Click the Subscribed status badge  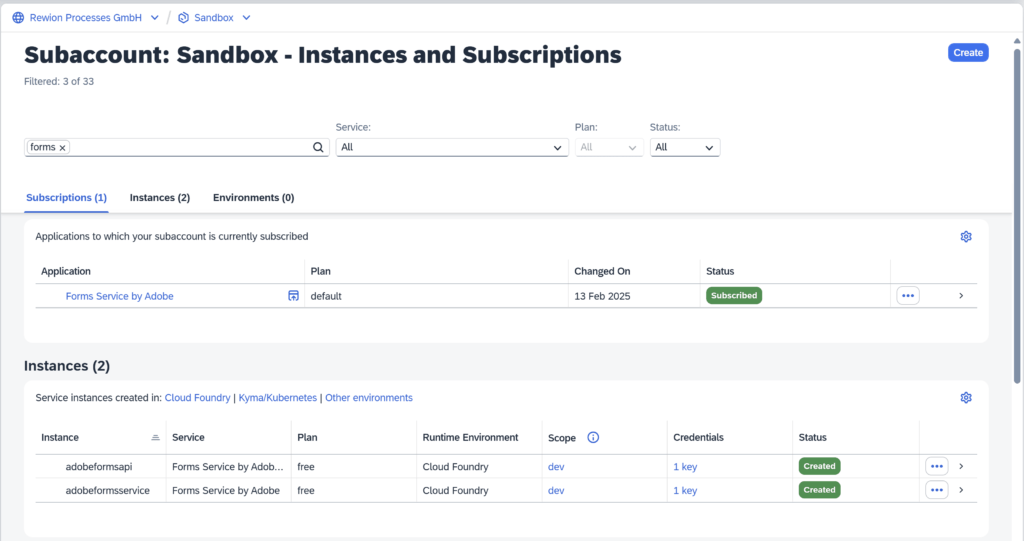(x=734, y=295)
